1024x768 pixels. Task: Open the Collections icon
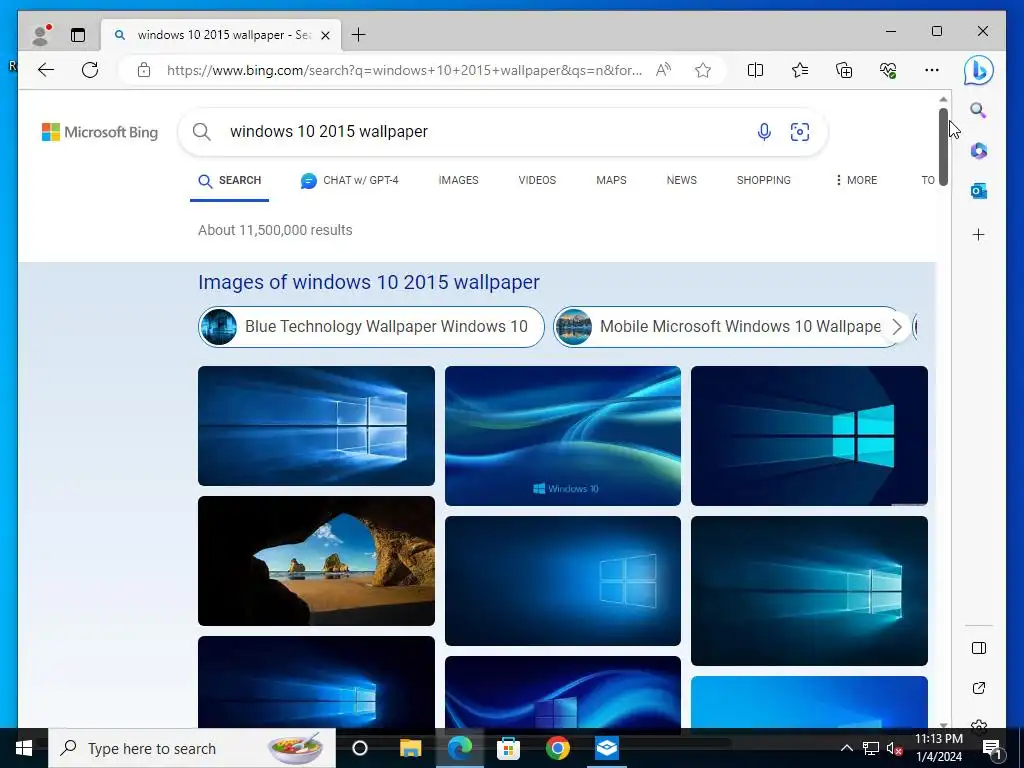(x=844, y=70)
